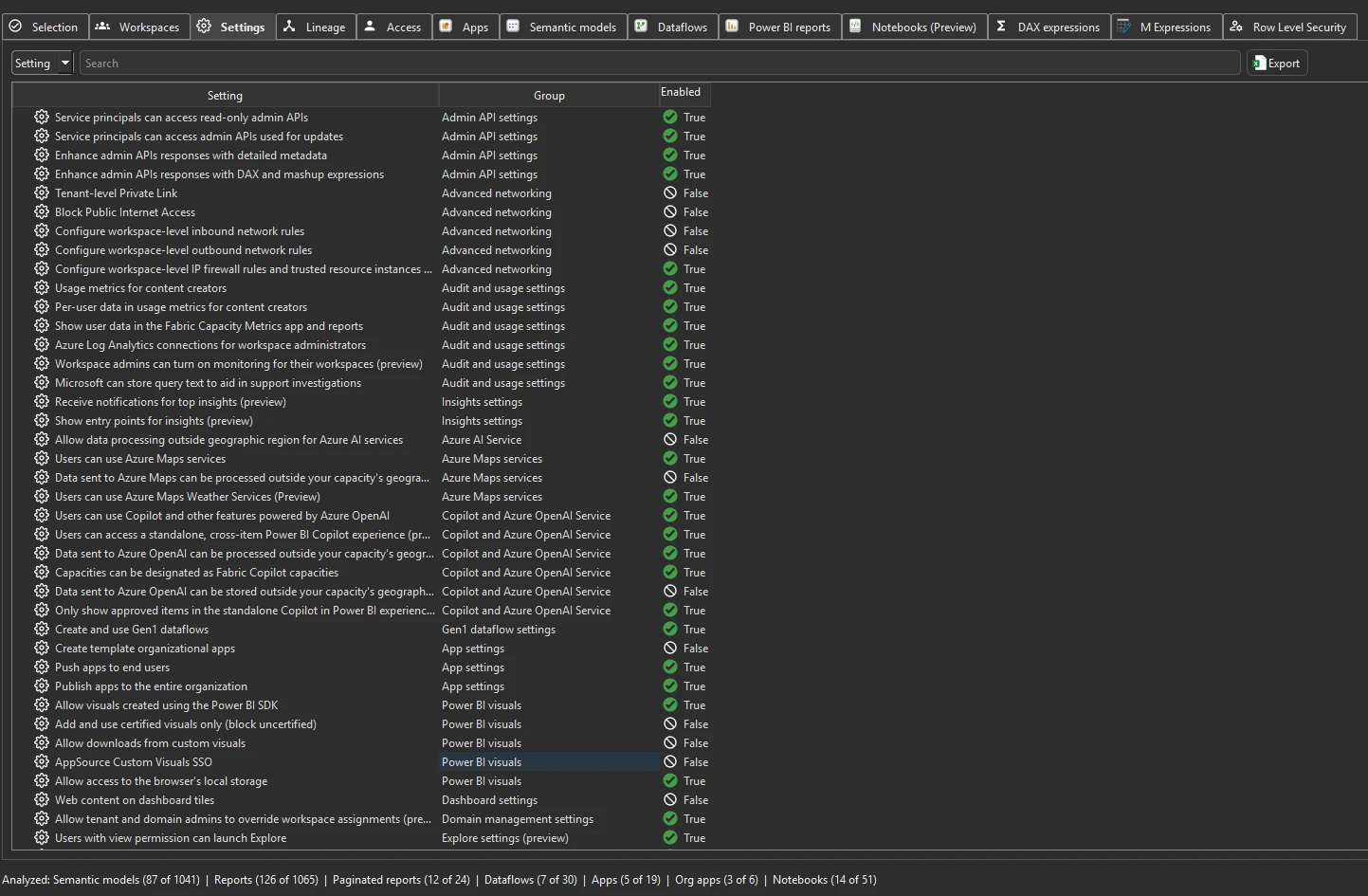1368x896 pixels.
Task: Switch to the DAX expressions tab
Action: click(1049, 27)
